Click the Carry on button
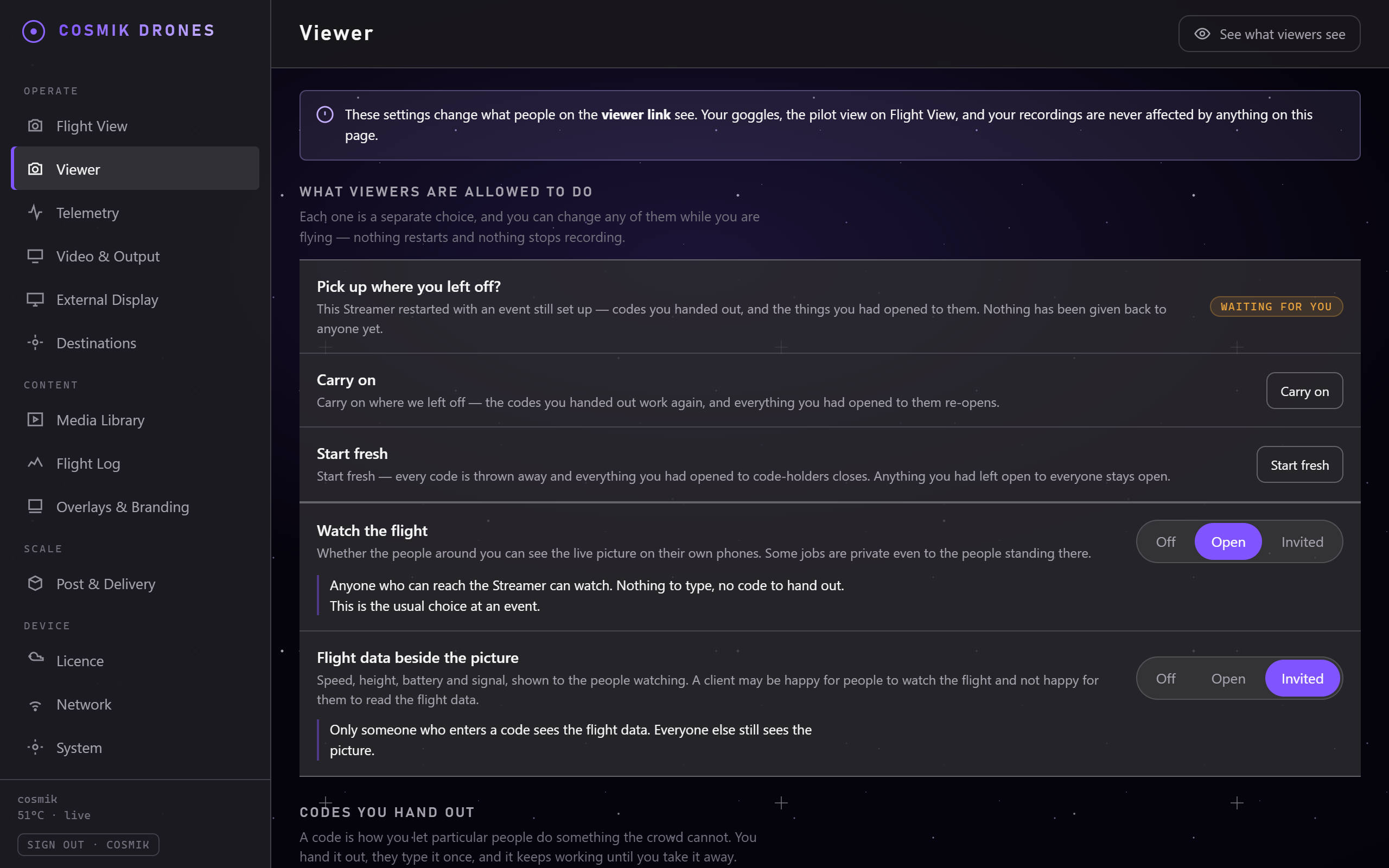Viewport: 1389px width, 868px height. [1304, 391]
